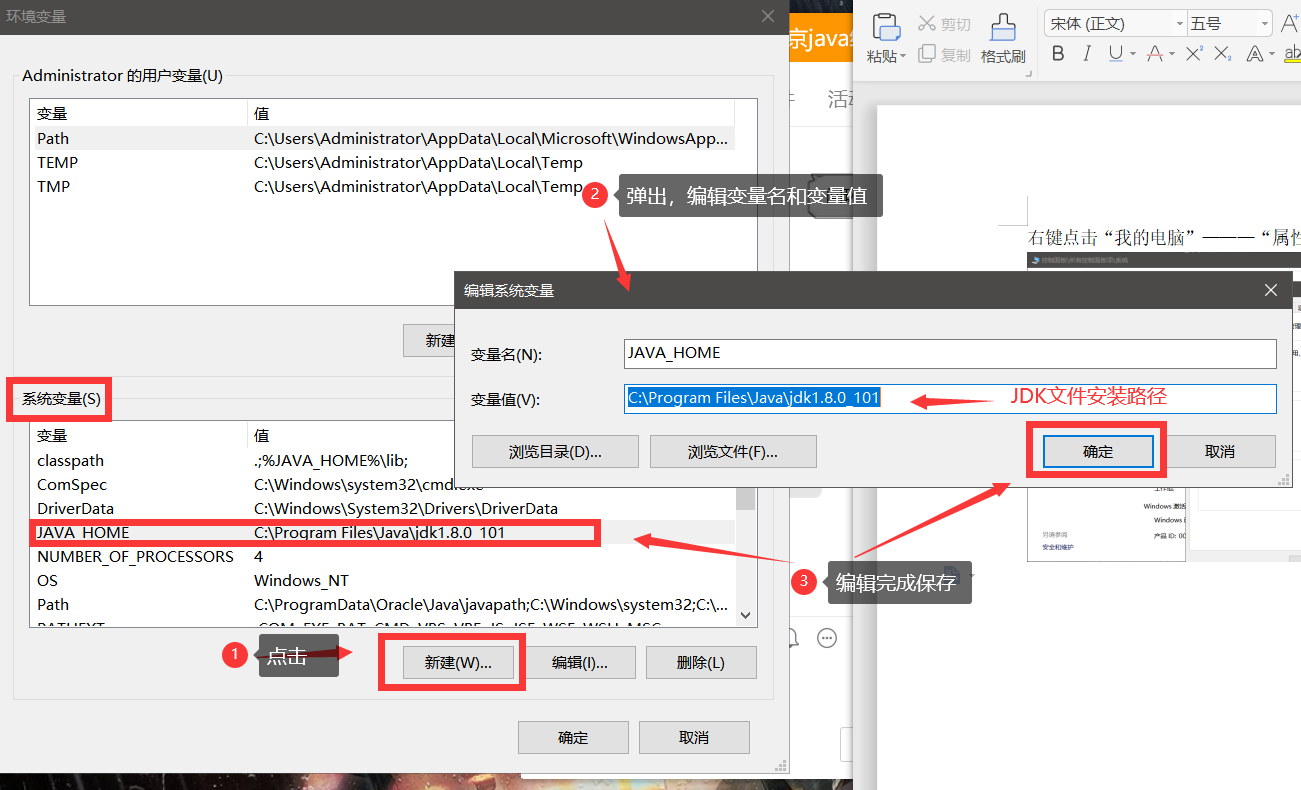Open the font size dropdown
The width and height of the screenshot is (1301, 790).
(1264, 22)
